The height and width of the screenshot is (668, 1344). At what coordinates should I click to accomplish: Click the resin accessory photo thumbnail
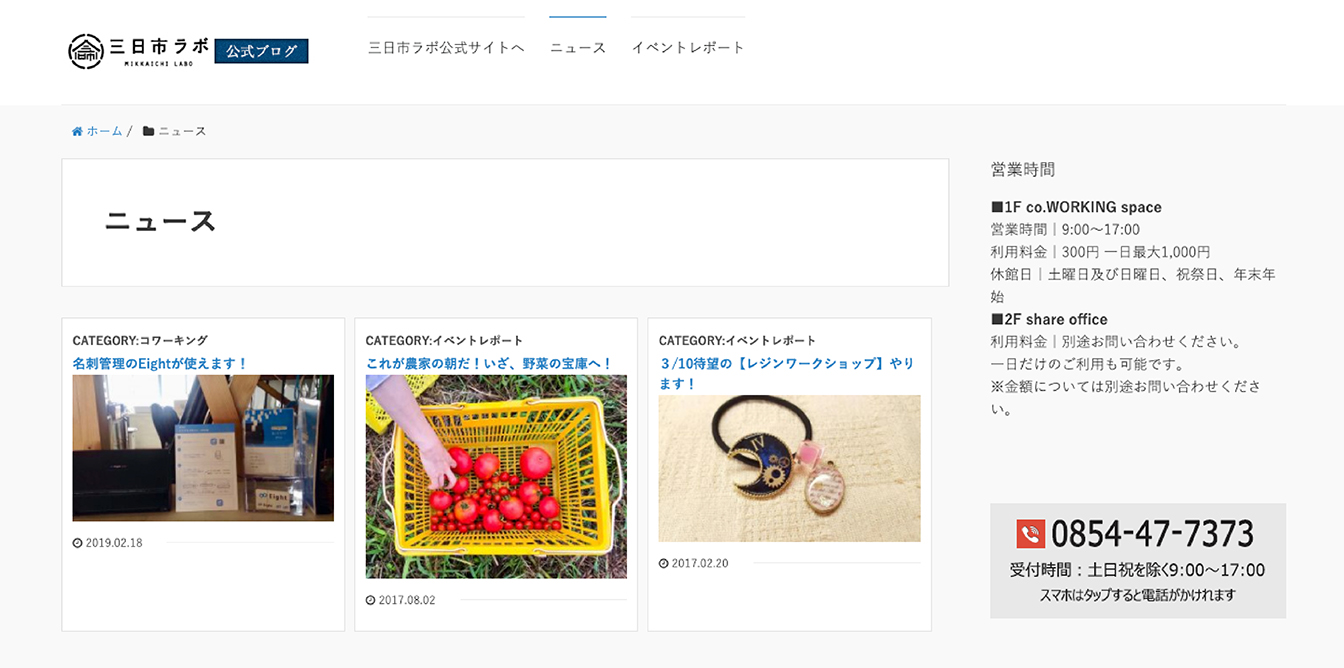point(789,468)
